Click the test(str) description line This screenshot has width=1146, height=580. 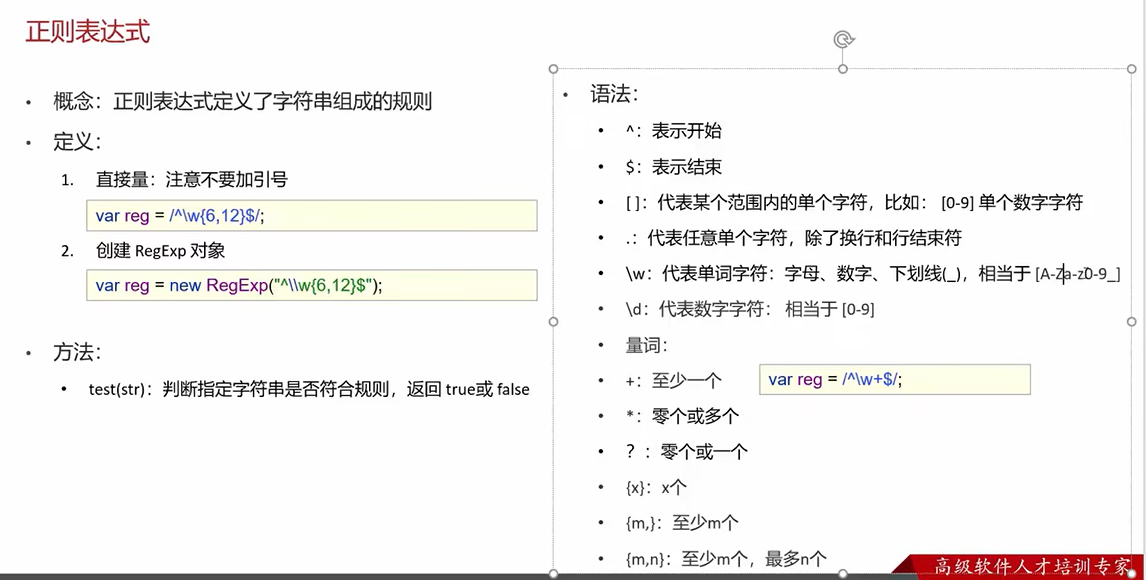pyautogui.click(x=309, y=389)
